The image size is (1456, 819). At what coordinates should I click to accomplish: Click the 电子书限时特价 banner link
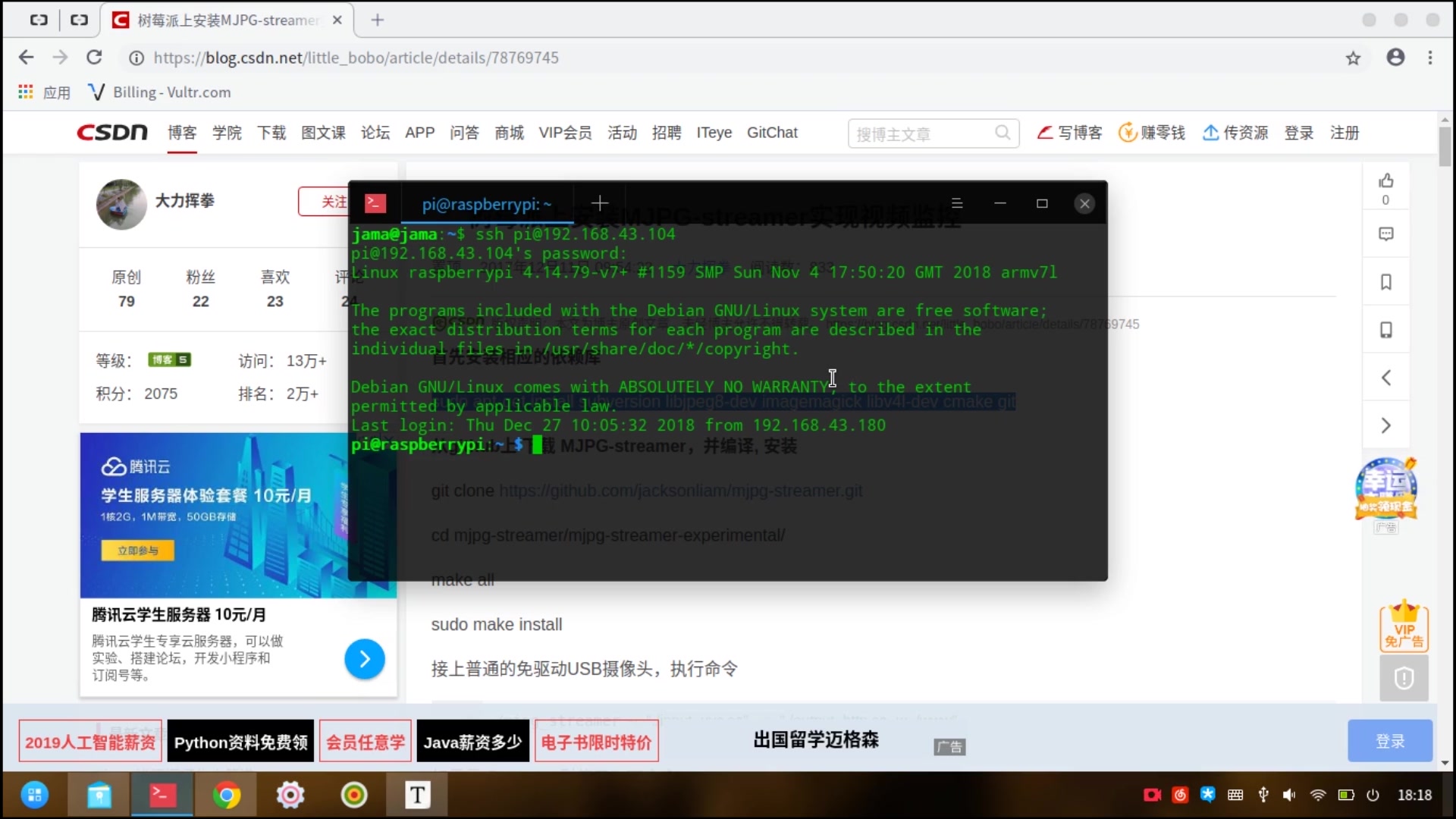pos(596,742)
